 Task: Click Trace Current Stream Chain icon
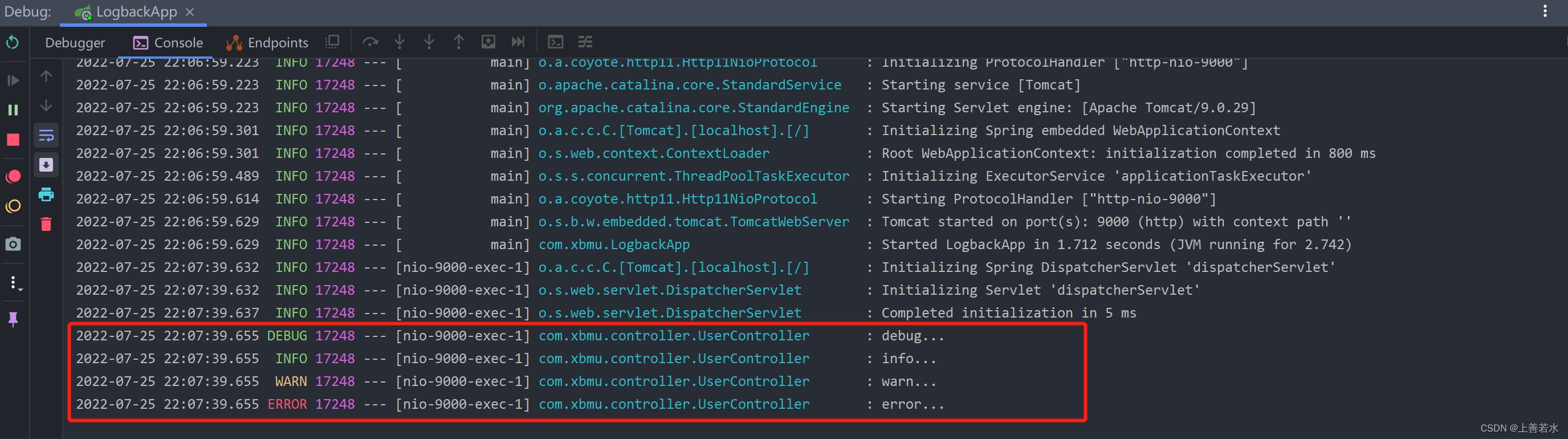pos(585,42)
